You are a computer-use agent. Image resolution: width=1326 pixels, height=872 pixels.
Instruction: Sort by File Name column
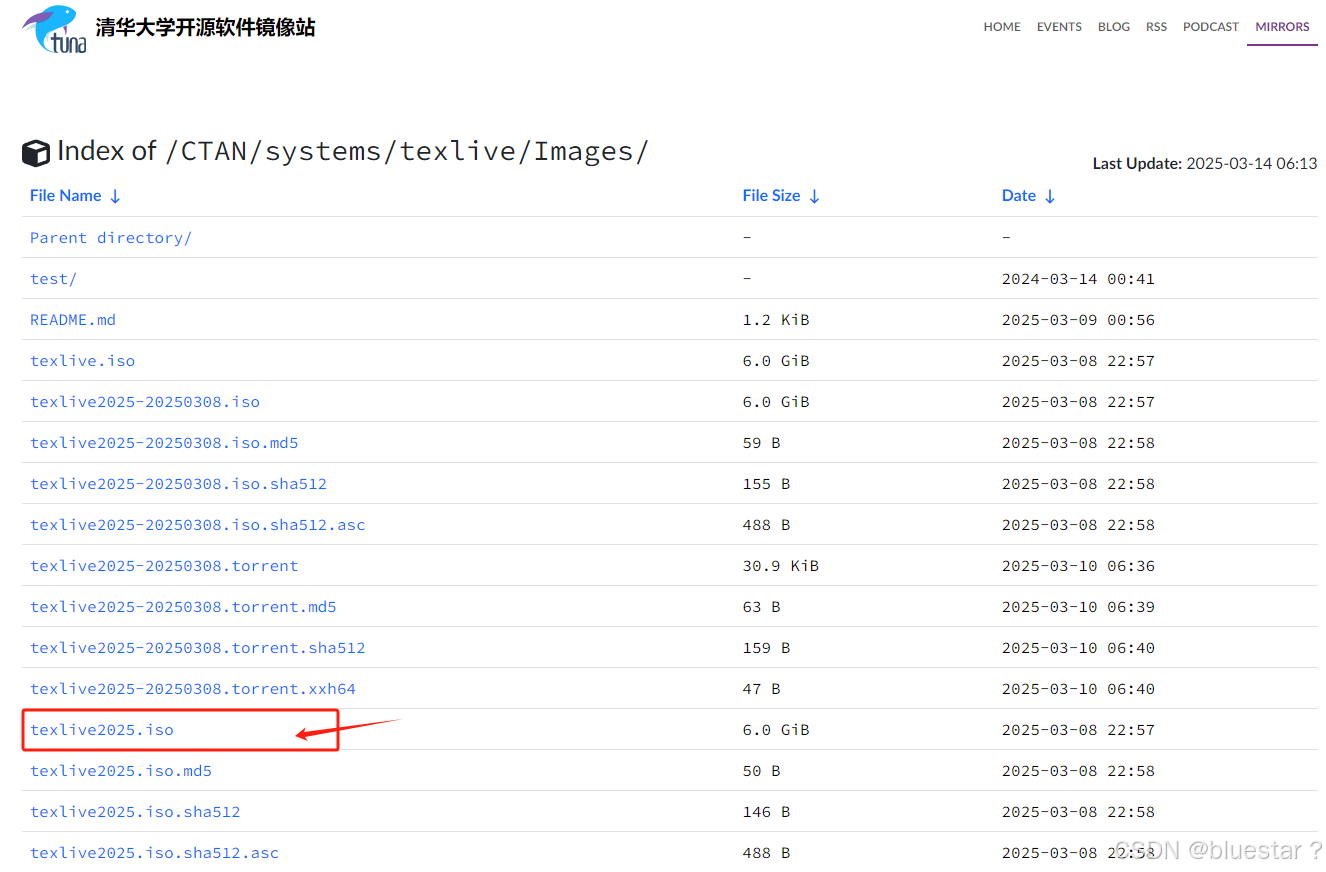click(75, 196)
